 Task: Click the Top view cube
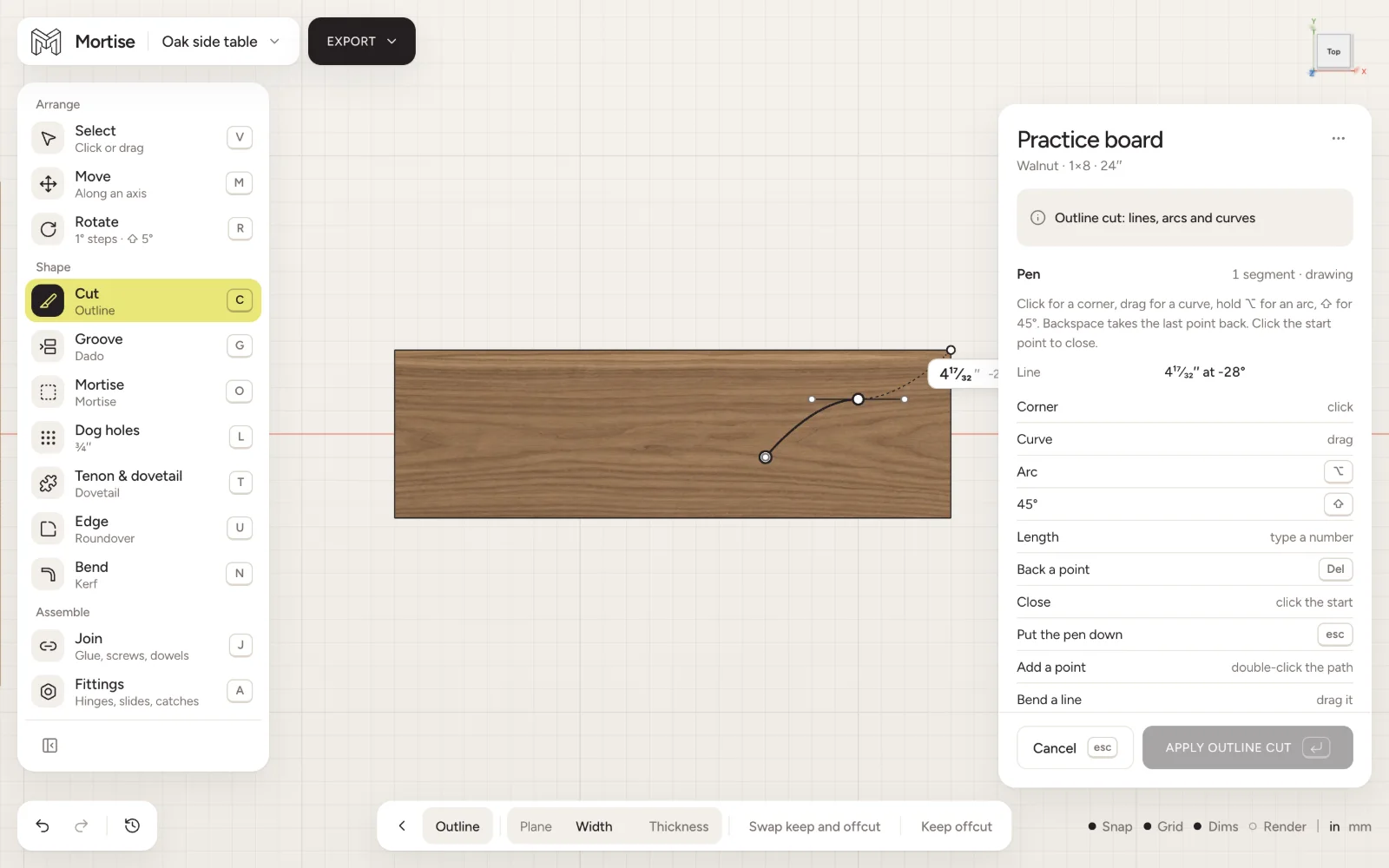point(1333,51)
